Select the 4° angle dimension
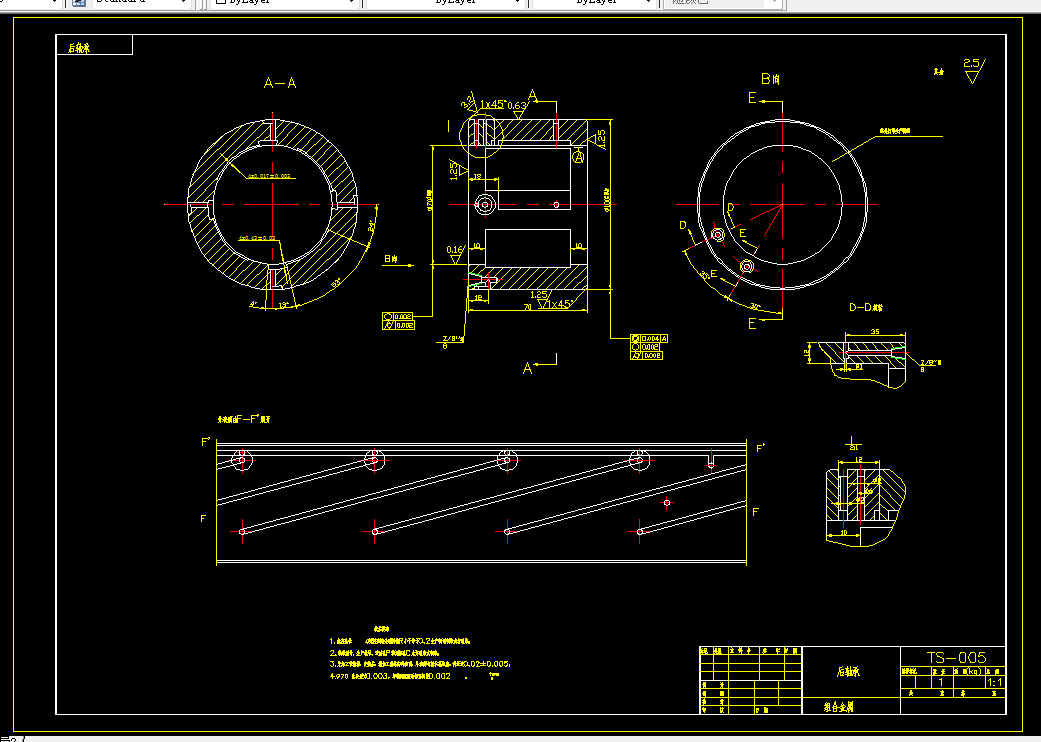1041x742 pixels. click(254, 305)
